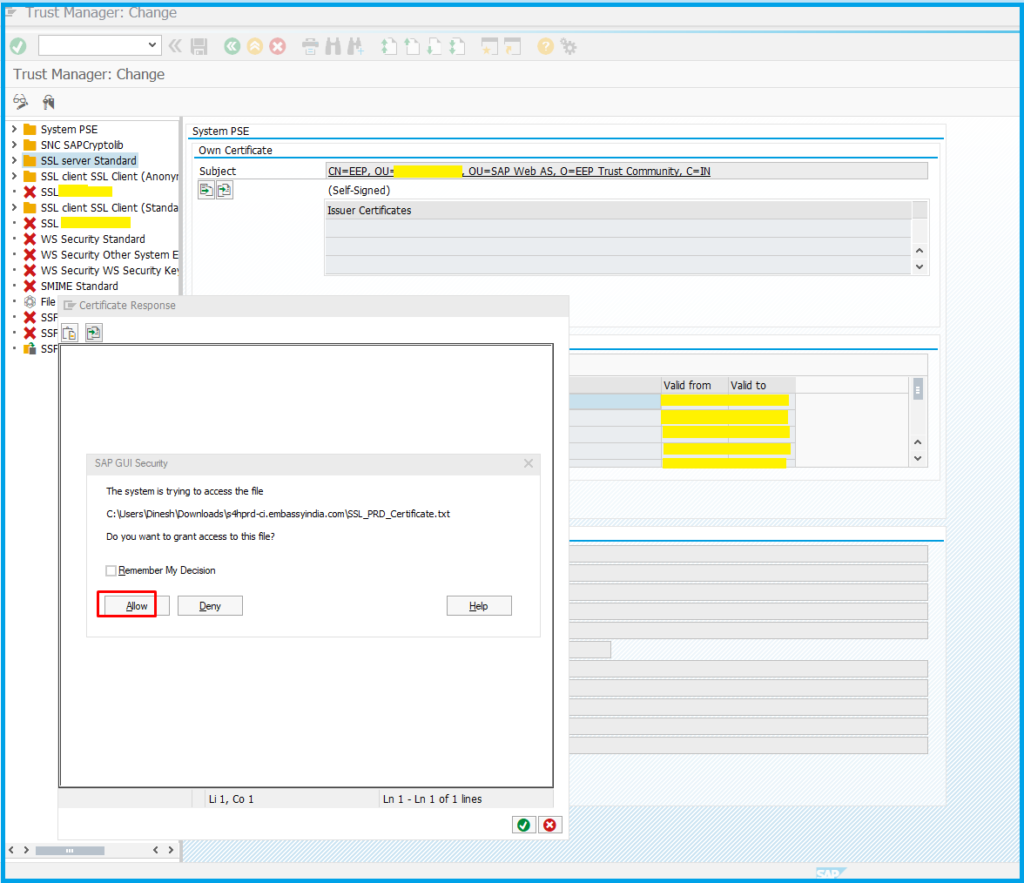Click Allow to grant file access
1024x883 pixels.
[136, 606]
